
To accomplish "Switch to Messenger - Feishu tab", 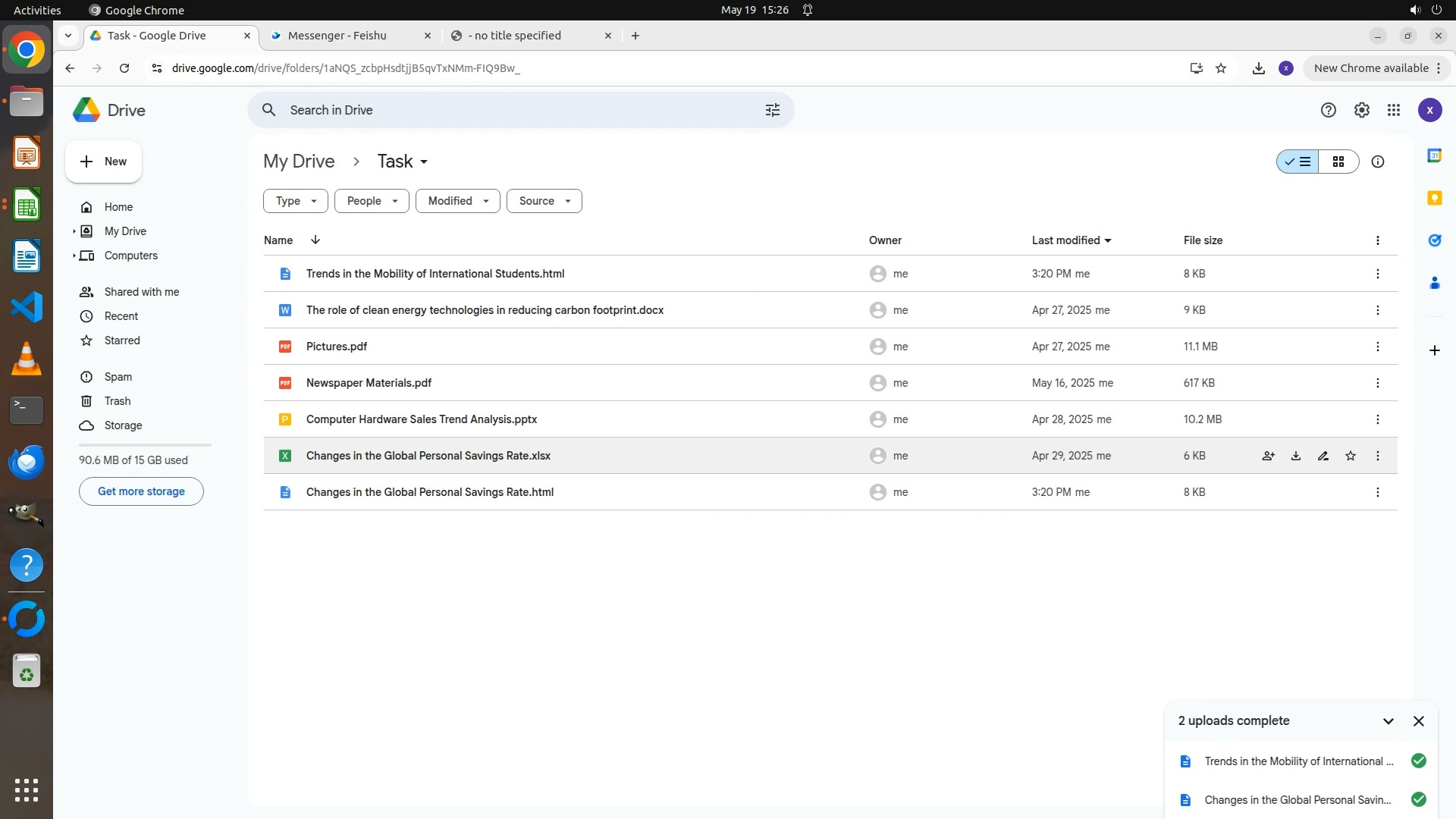I will 337,36.
